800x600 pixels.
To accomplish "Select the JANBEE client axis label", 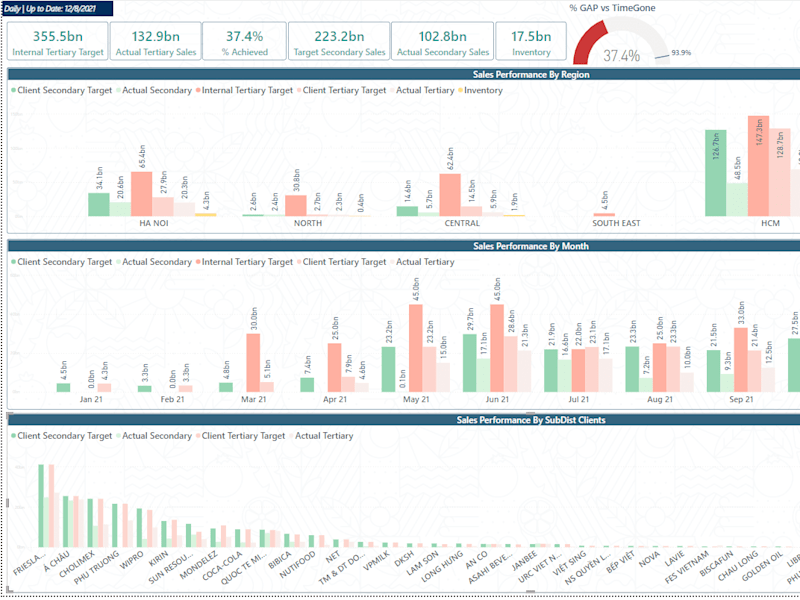I will [524, 562].
